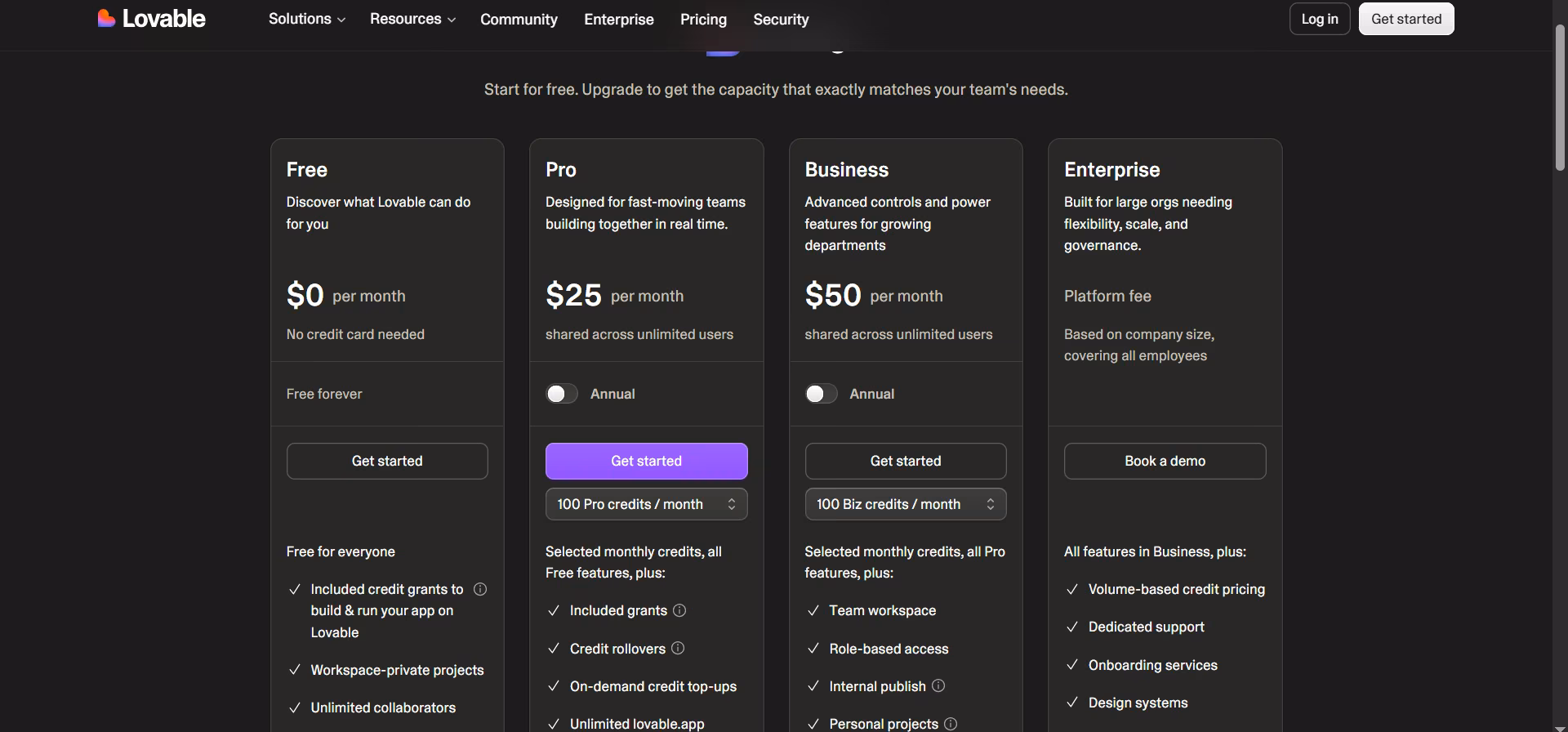Click the page vertical scrollbar thumb

(1560, 98)
